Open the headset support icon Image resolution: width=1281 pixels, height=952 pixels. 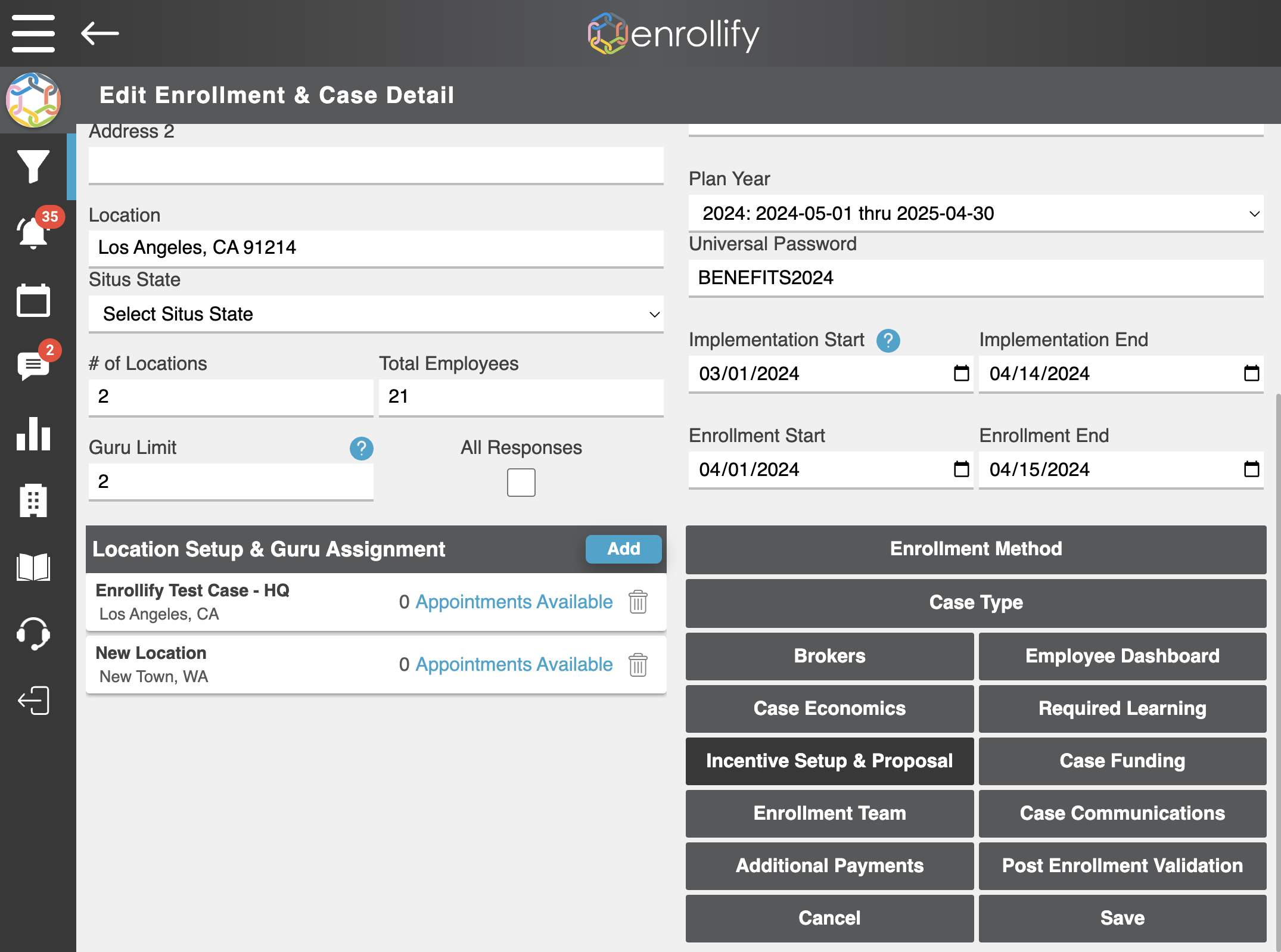coord(33,634)
